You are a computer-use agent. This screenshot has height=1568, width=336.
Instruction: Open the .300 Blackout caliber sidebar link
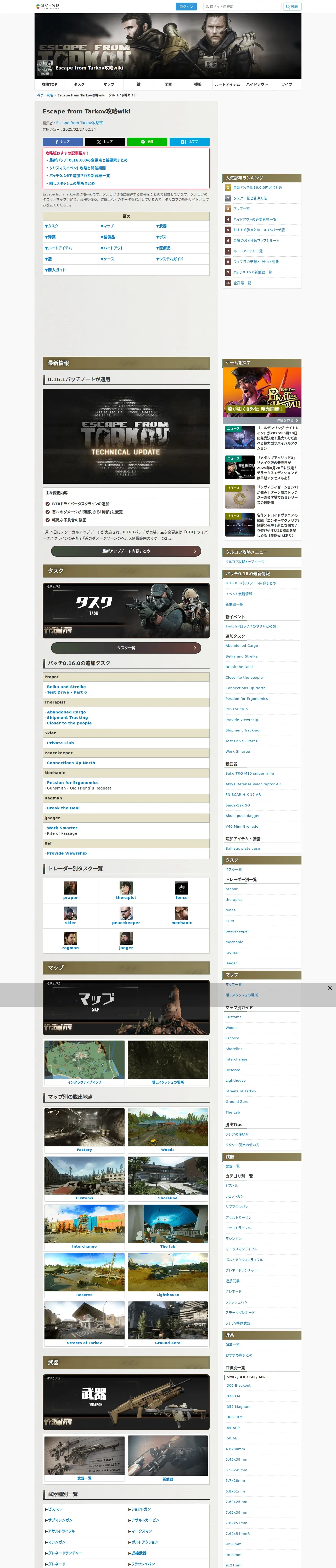click(x=238, y=1385)
